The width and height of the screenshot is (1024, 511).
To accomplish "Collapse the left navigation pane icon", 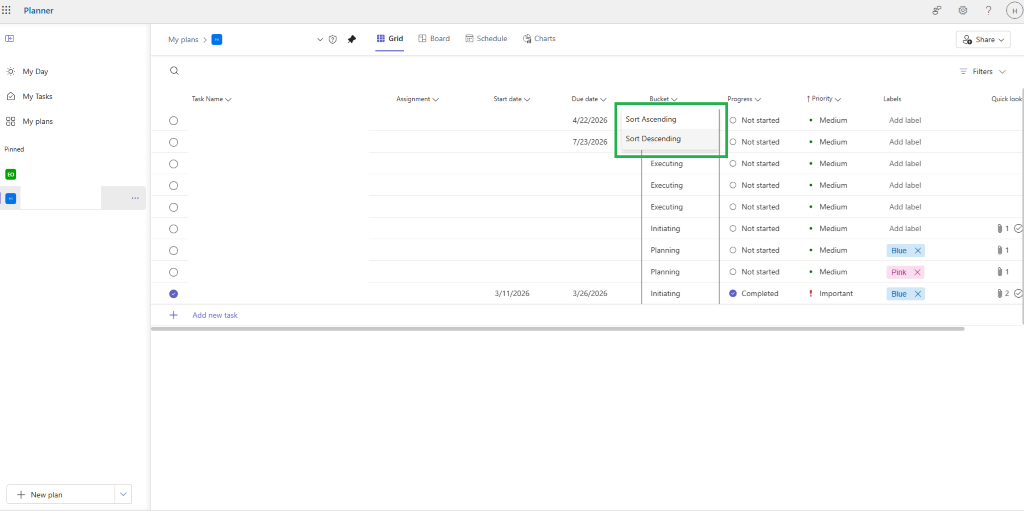I will (x=9, y=39).
